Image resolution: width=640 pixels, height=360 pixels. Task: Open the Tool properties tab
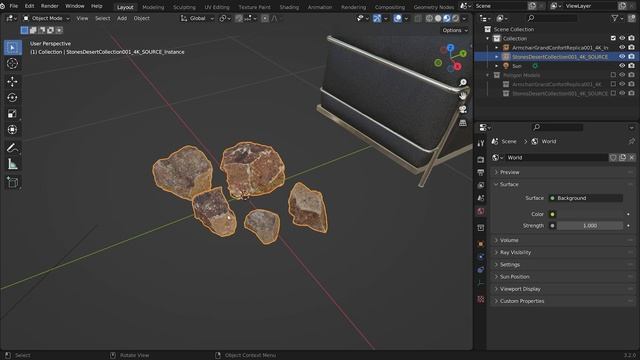coord(481,143)
